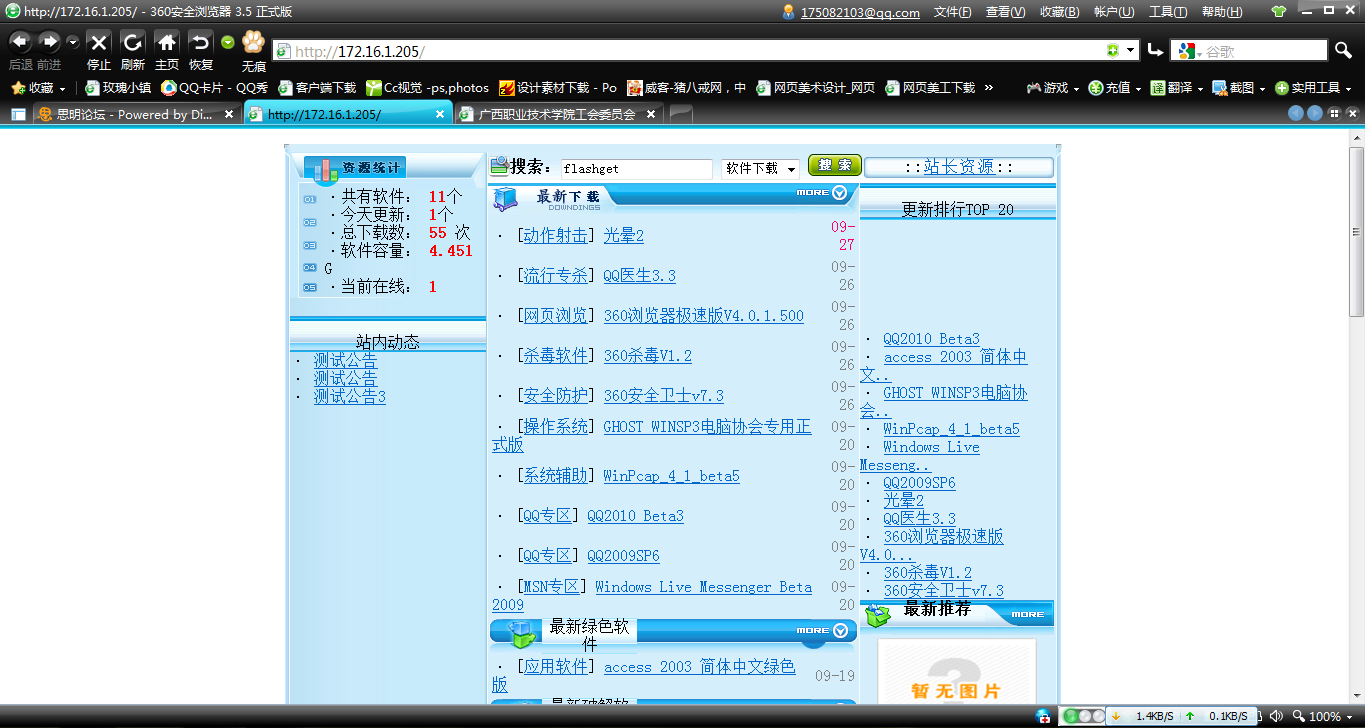Open the 软件下载 search category dropdown
This screenshot has width=1365, height=728.
coord(760,168)
